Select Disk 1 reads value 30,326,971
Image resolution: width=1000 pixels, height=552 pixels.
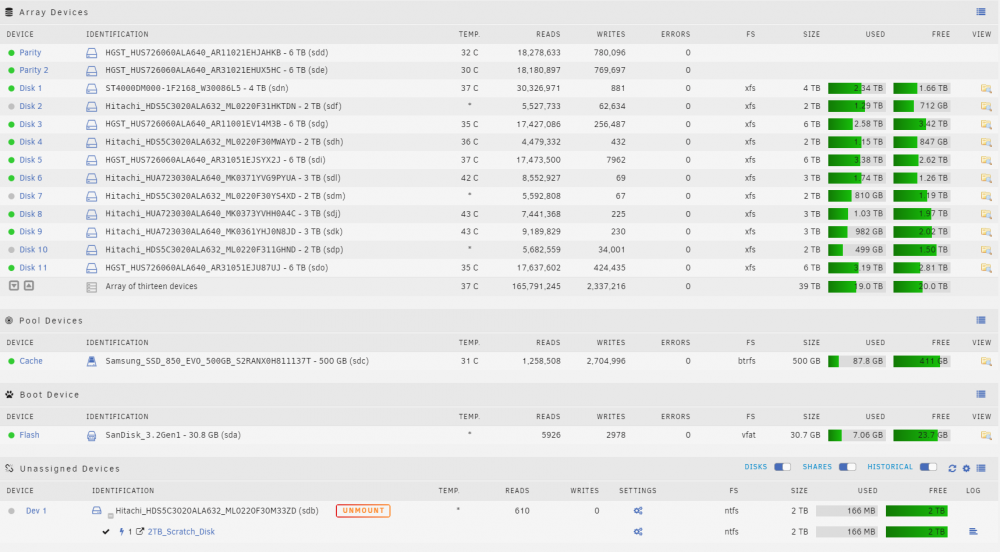click(538, 89)
